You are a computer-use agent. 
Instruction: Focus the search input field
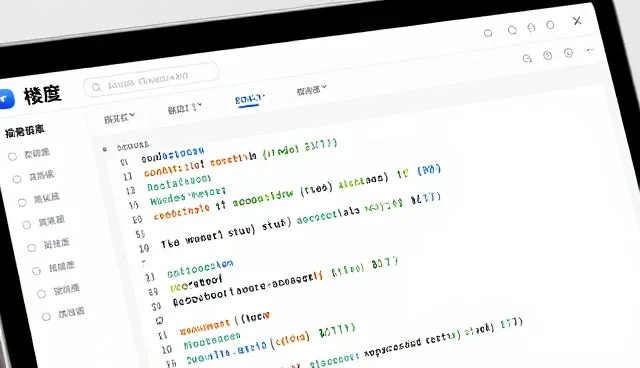click(x=151, y=79)
